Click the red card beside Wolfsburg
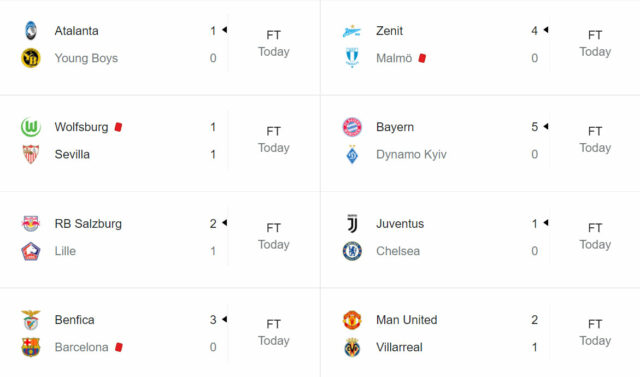The width and height of the screenshot is (640, 377). tap(118, 127)
